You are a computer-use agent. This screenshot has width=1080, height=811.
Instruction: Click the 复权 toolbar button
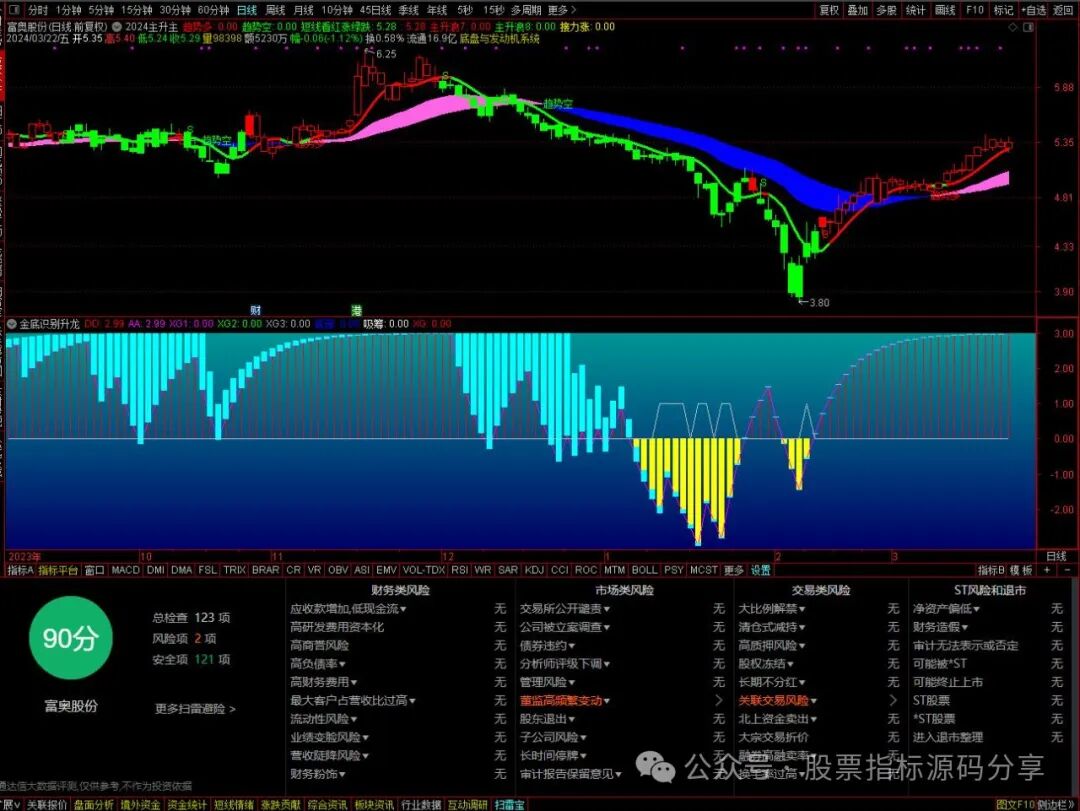coord(829,10)
